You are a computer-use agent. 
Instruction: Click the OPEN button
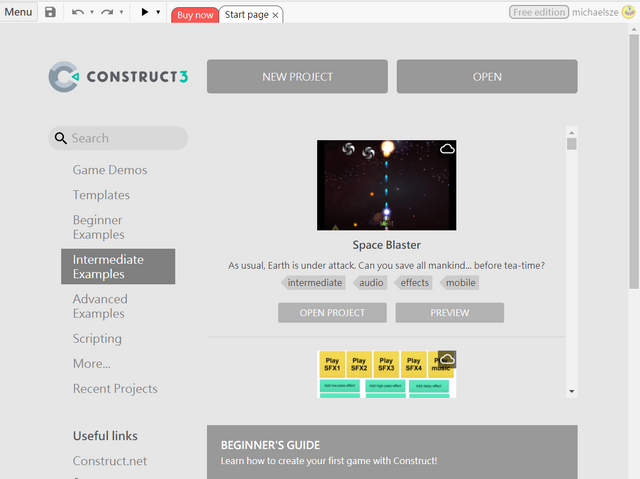tap(487, 77)
